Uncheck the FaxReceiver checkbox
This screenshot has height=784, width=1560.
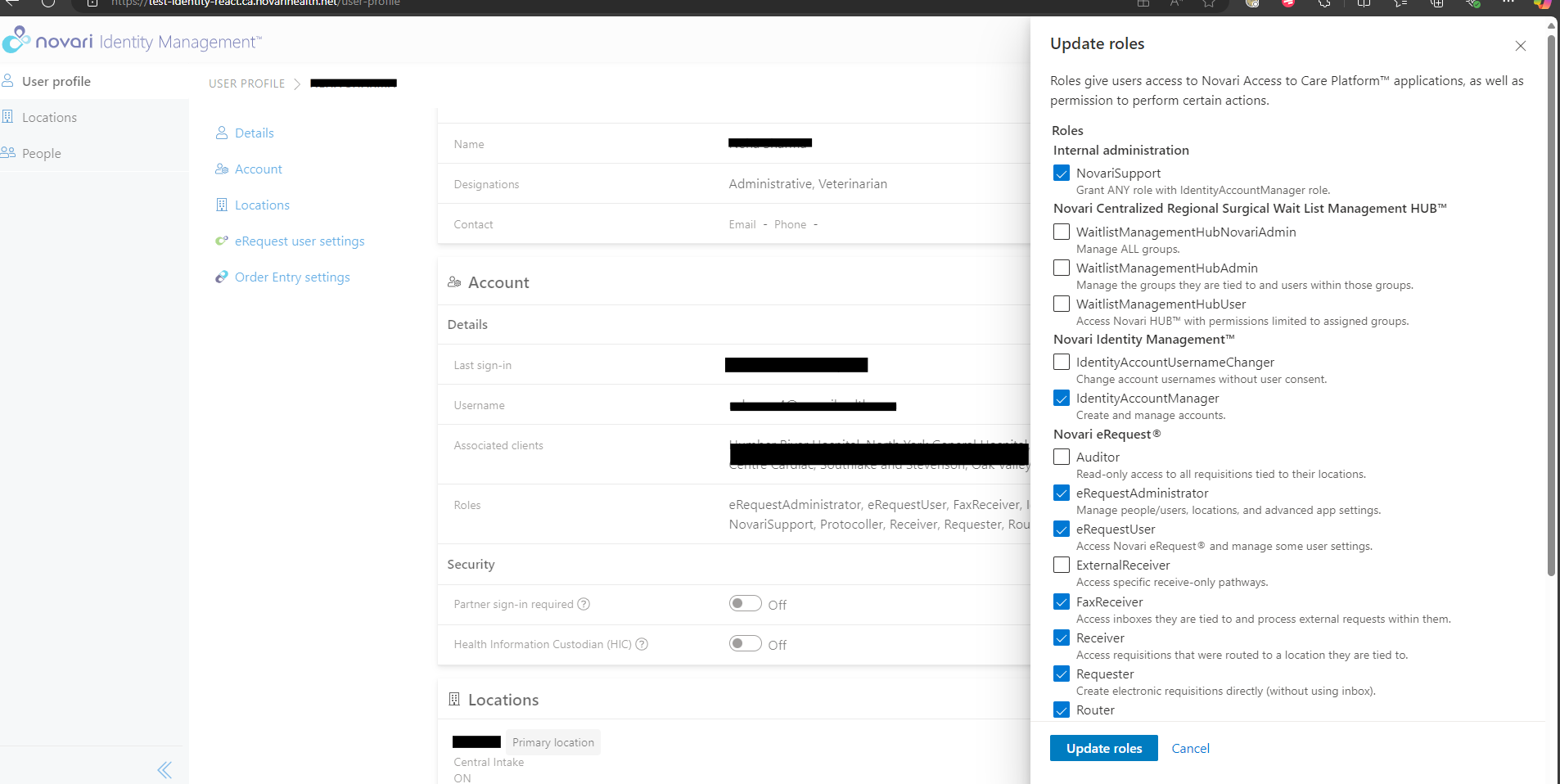click(x=1062, y=602)
